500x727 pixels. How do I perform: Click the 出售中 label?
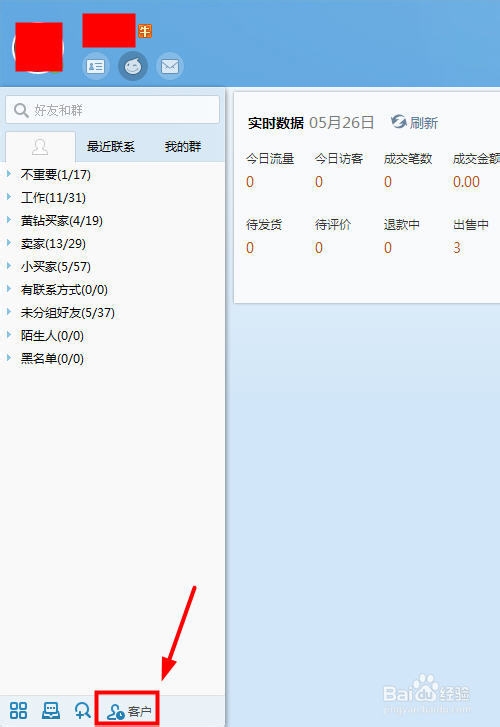471,225
